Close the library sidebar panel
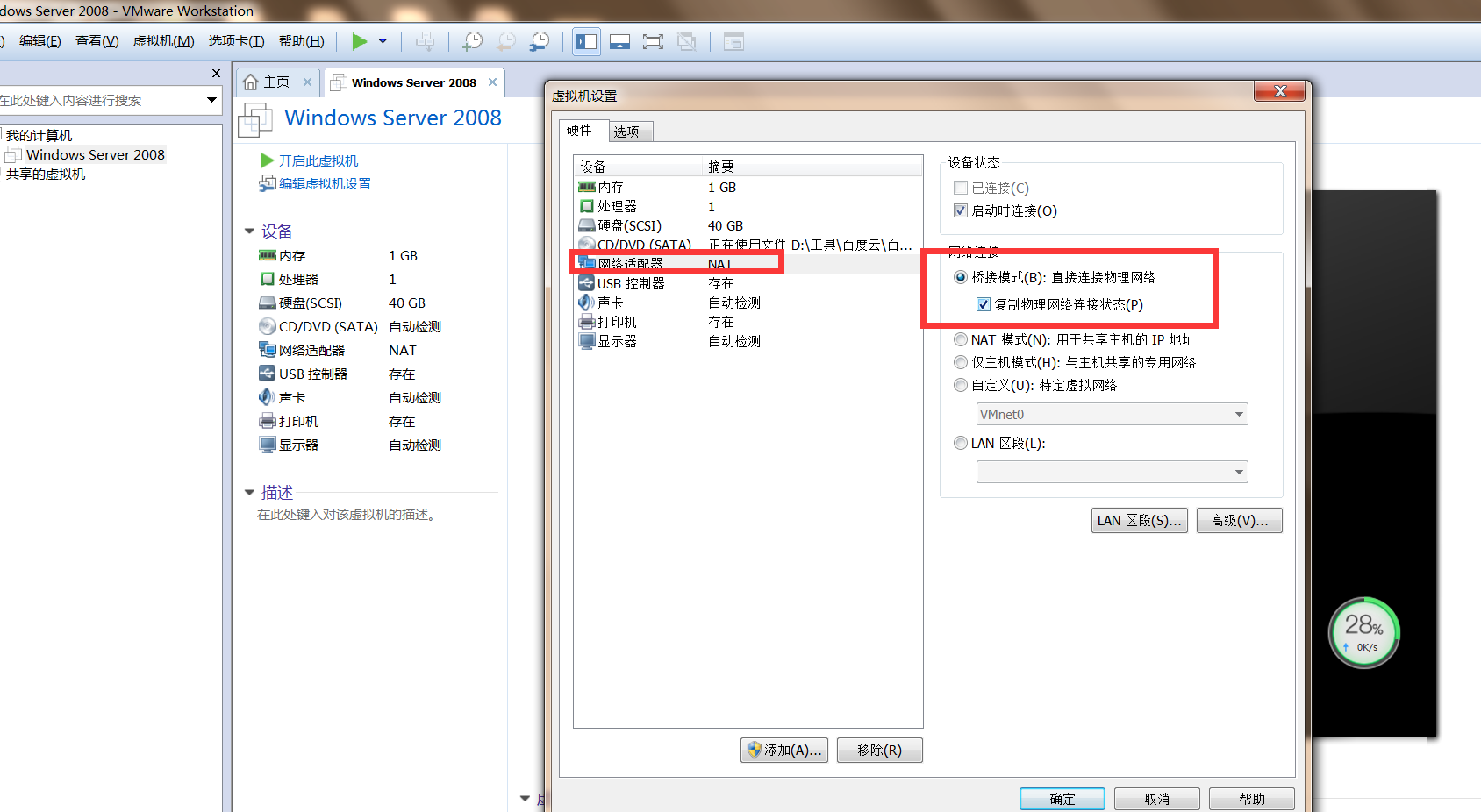Viewport: 1481px width, 812px height. click(x=216, y=73)
